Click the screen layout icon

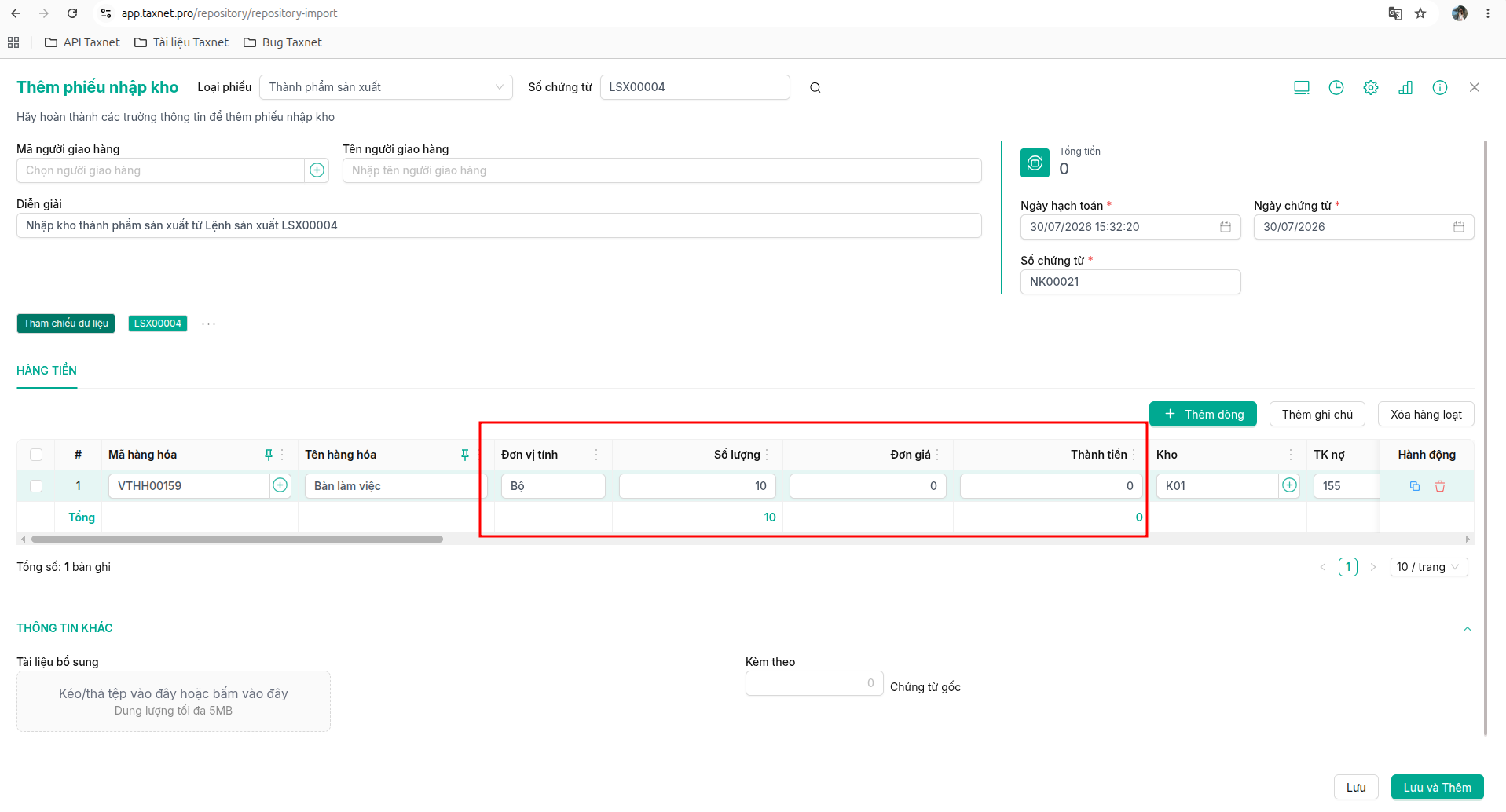(x=1301, y=87)
